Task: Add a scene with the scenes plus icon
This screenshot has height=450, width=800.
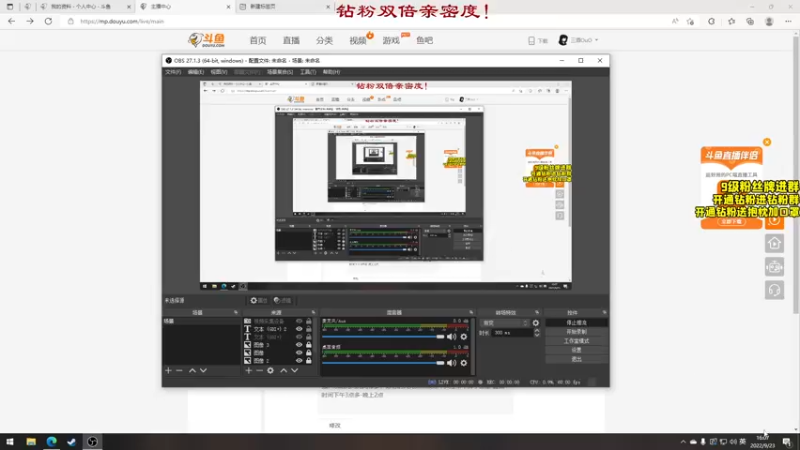Action: coord(168,370)
